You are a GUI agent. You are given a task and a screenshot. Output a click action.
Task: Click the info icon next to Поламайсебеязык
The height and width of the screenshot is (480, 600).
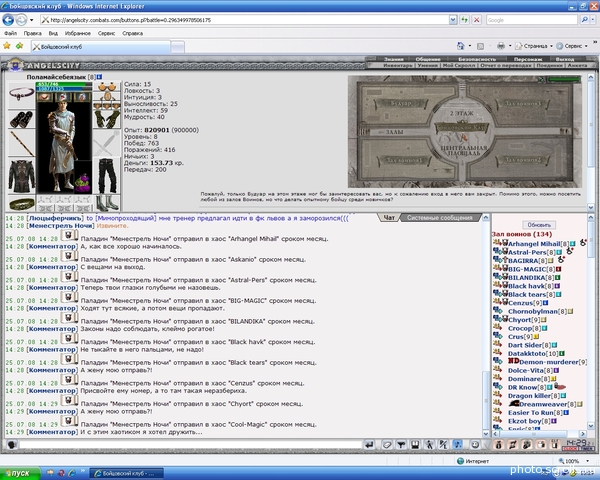coord(99,77)
